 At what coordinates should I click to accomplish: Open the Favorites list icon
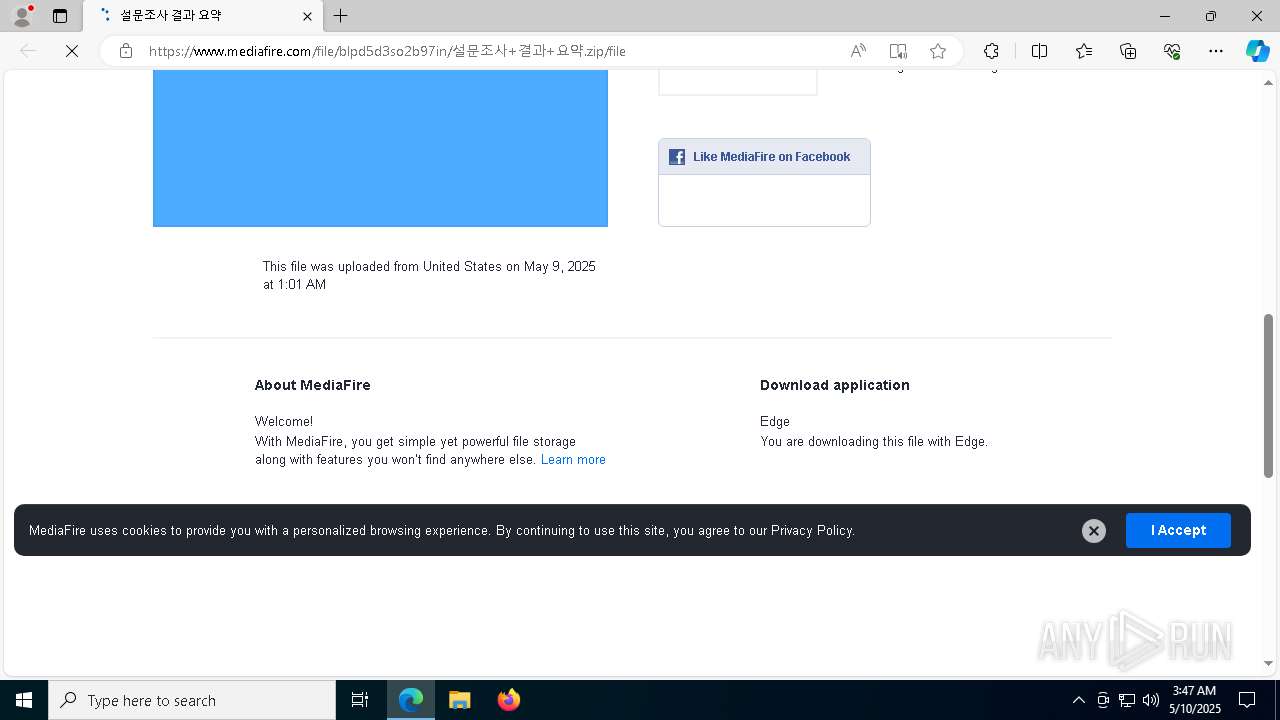pyautogui.click(x=1084, y=51)
